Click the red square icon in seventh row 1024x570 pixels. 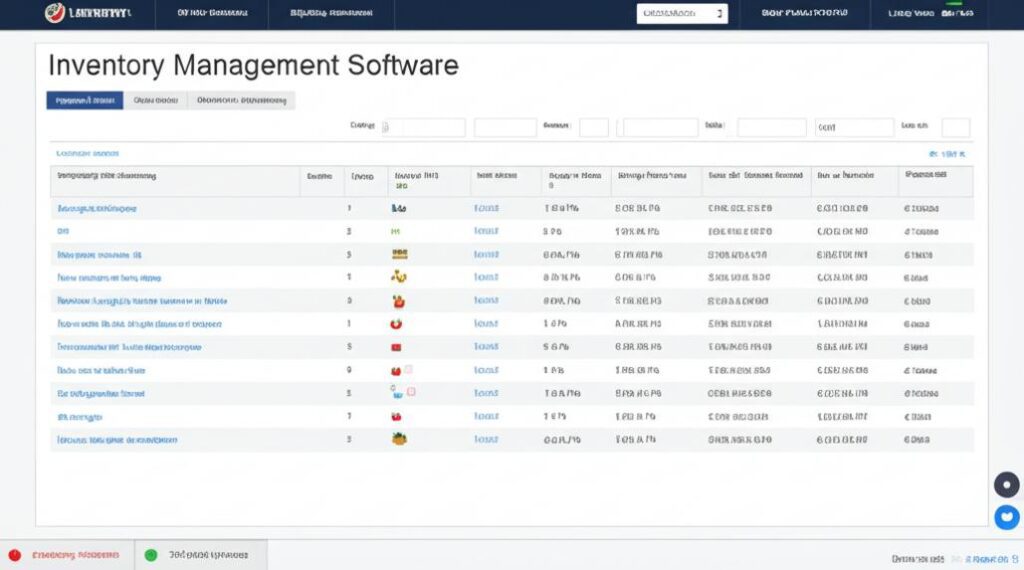click(397, 347)
